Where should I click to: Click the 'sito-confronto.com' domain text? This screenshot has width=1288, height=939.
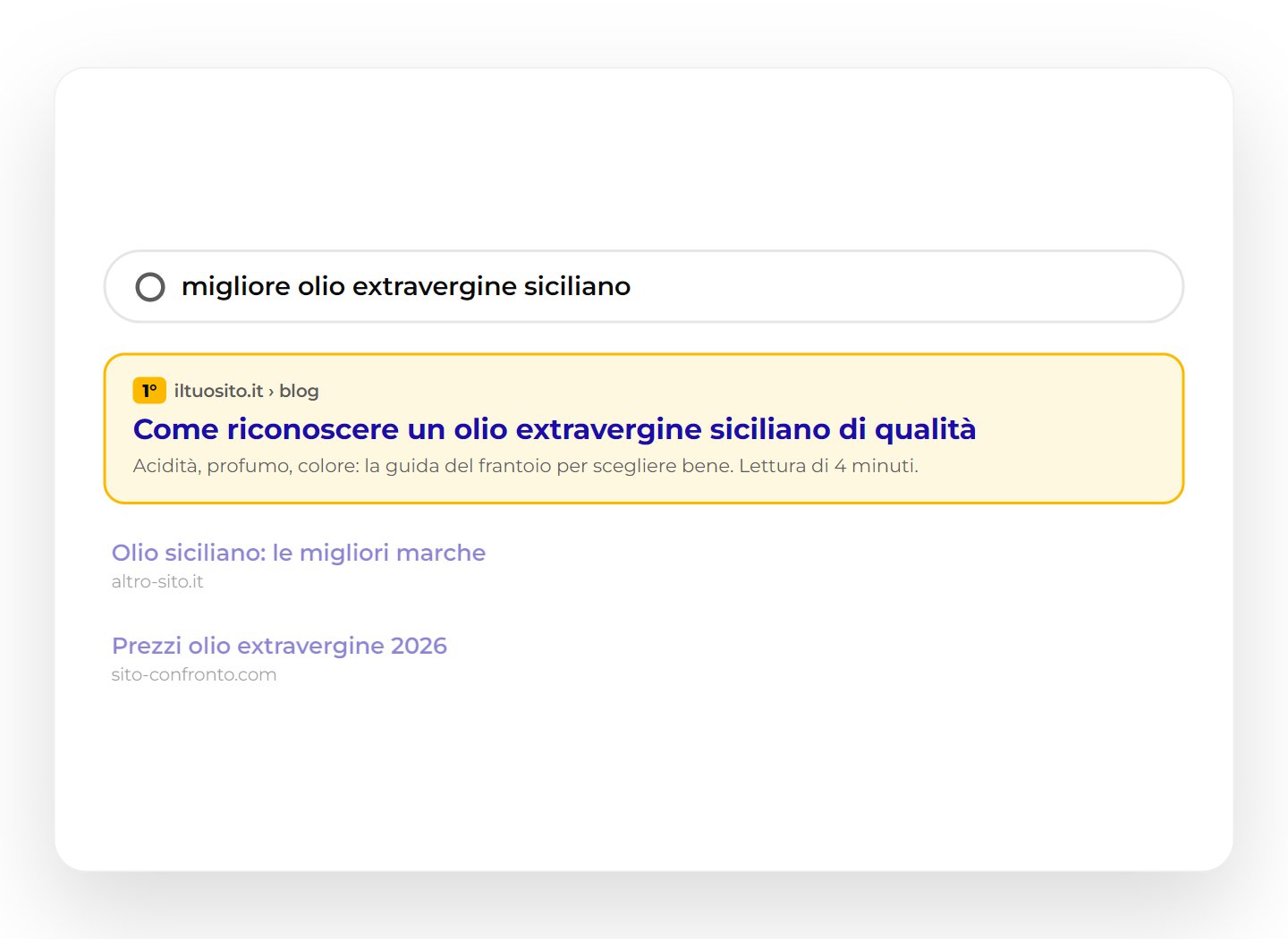[x=194, y=674]
